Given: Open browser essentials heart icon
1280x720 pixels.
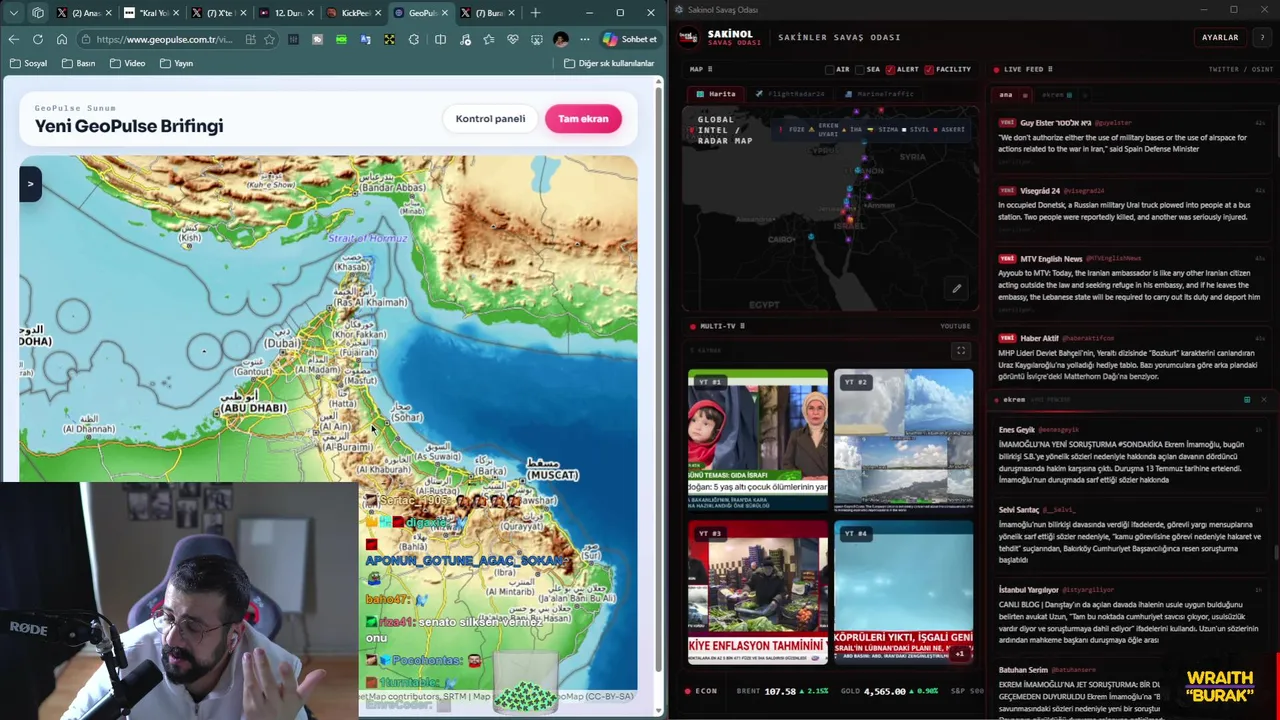Looking at the screenshot, I should pos(513,39).
